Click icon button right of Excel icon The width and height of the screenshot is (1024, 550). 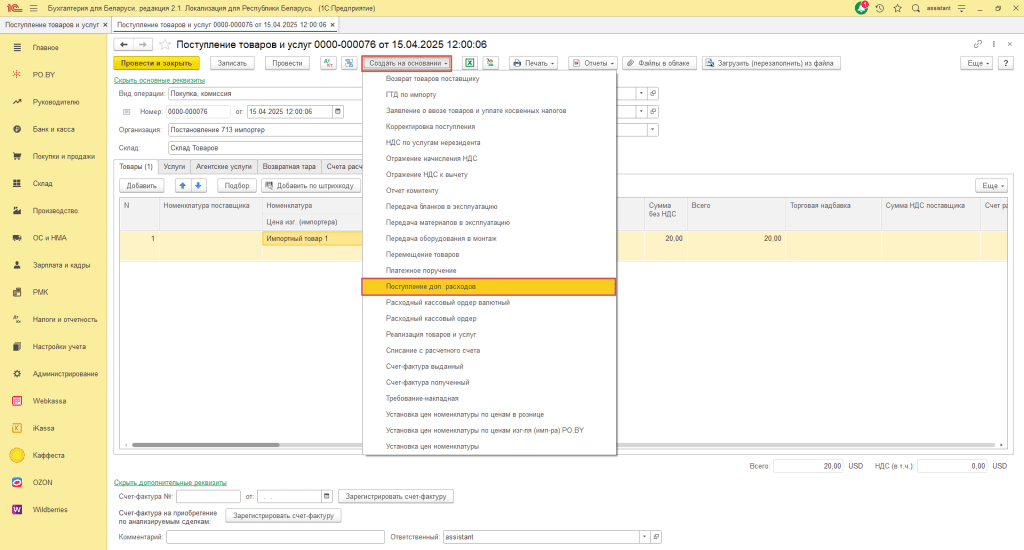point(490,63)
